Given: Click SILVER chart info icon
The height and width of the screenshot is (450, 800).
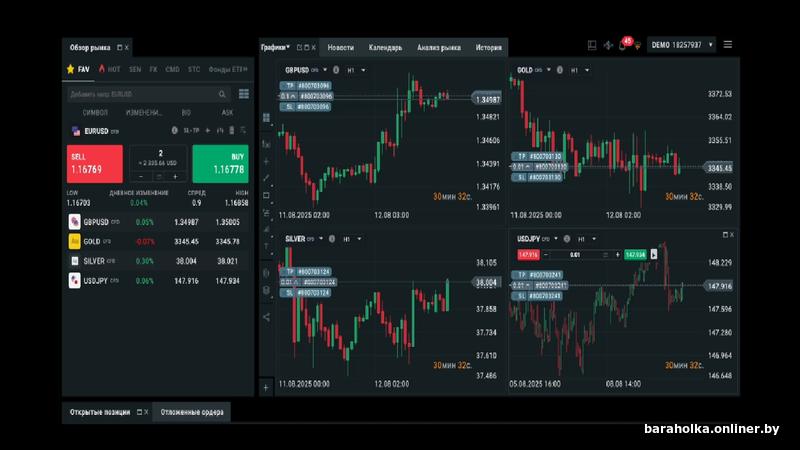Looking at the screenshot, I should tap(332, 239).
